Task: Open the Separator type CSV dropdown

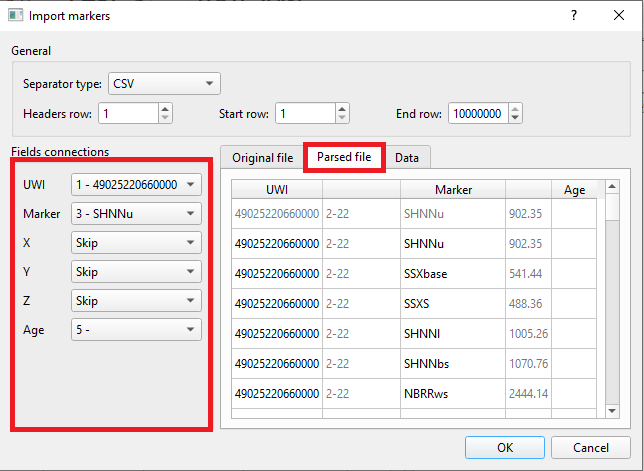Action: pos(164,83)
